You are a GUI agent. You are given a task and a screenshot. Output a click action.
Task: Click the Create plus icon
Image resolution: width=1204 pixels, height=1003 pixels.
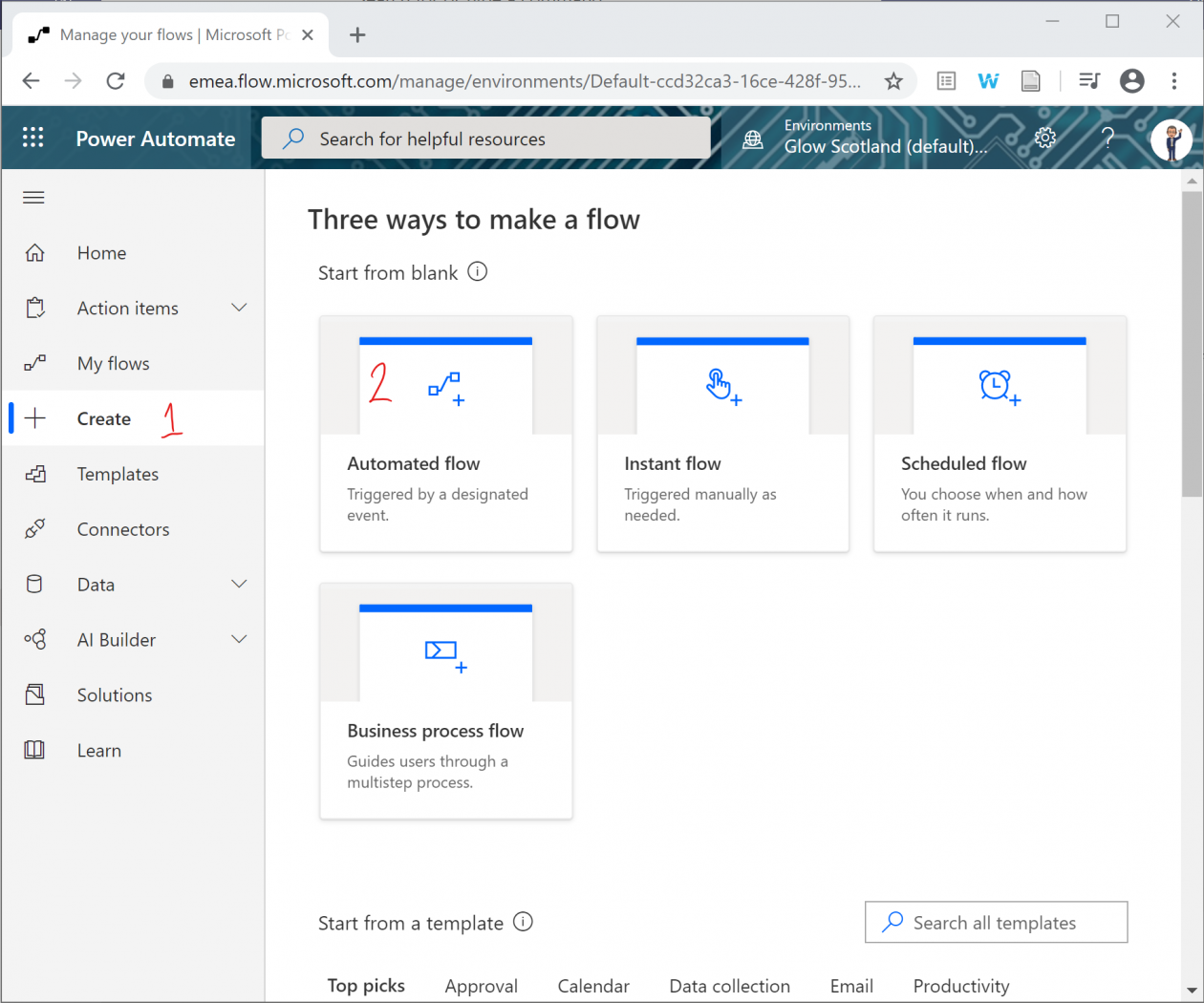[35, 418]
